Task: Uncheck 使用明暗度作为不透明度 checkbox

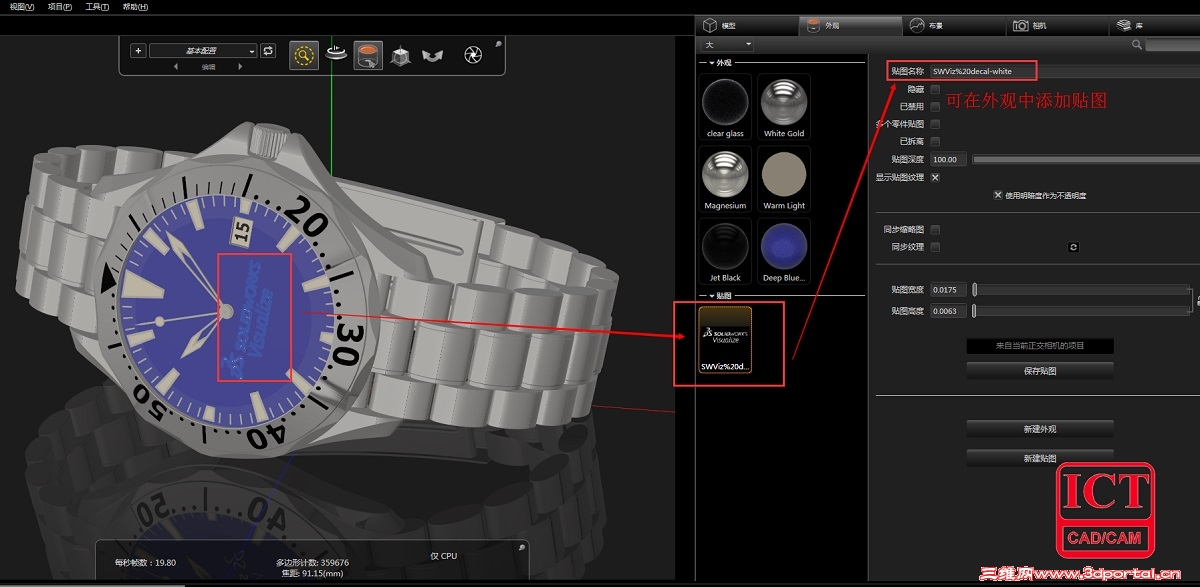Action: 998,195
